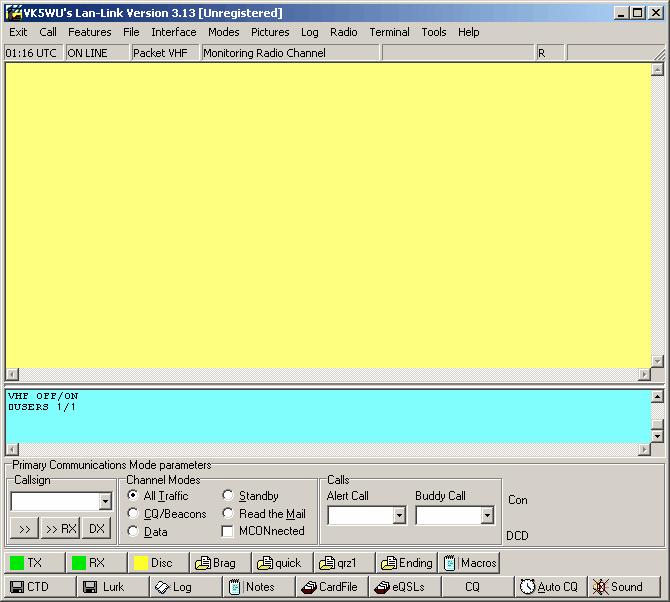This screenshot has width=670, height=602.
Task: Toggle the Sound button
Action: click(617, 587)
